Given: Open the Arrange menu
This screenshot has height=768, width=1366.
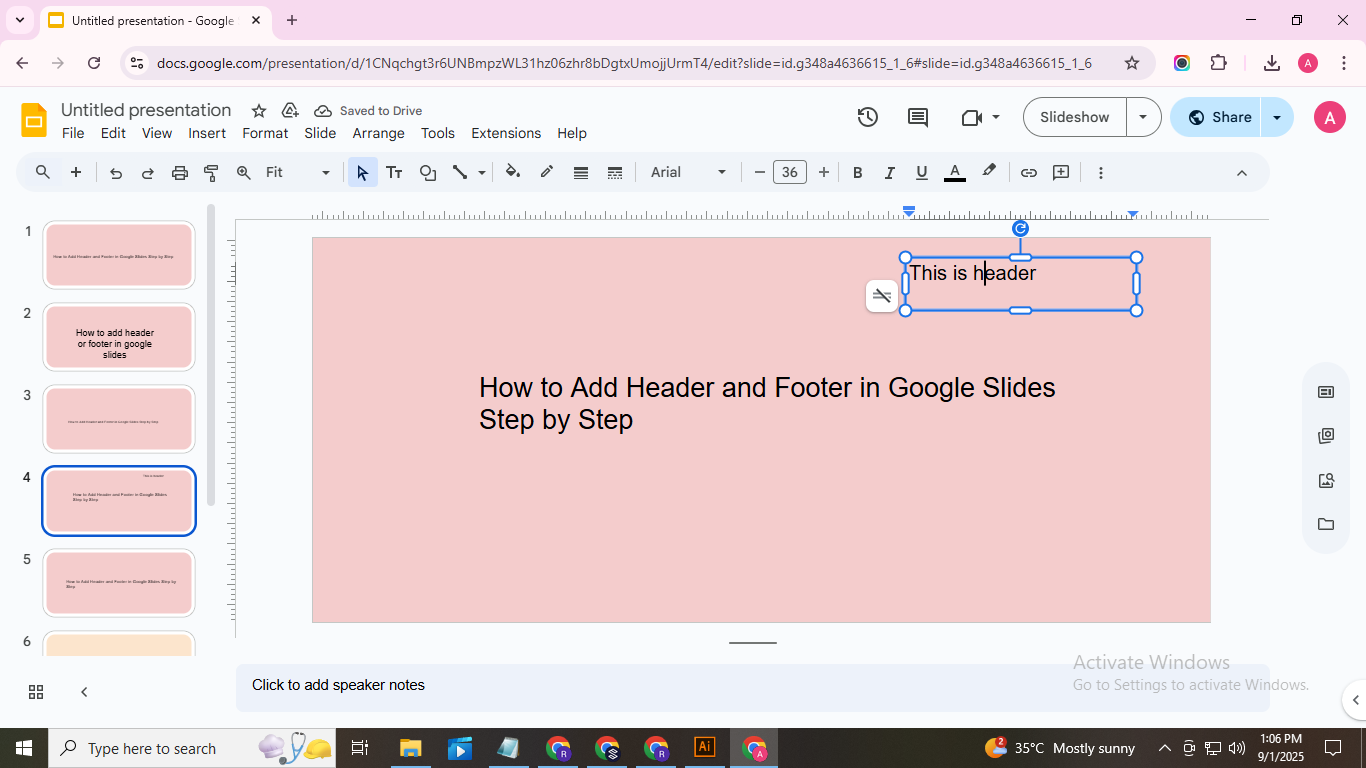Looking at the screenshot, I should pyautogui.click(x=378, y=133).
